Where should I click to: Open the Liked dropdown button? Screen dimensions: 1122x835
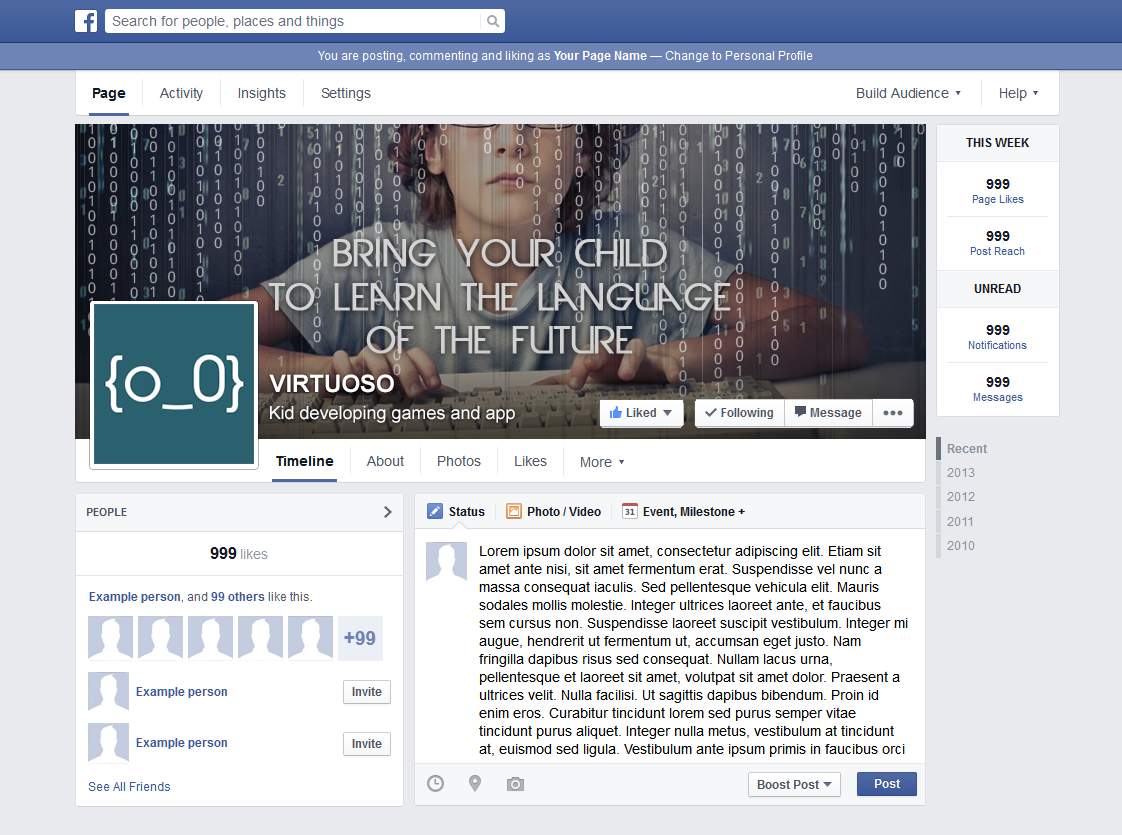click(641, 413)
